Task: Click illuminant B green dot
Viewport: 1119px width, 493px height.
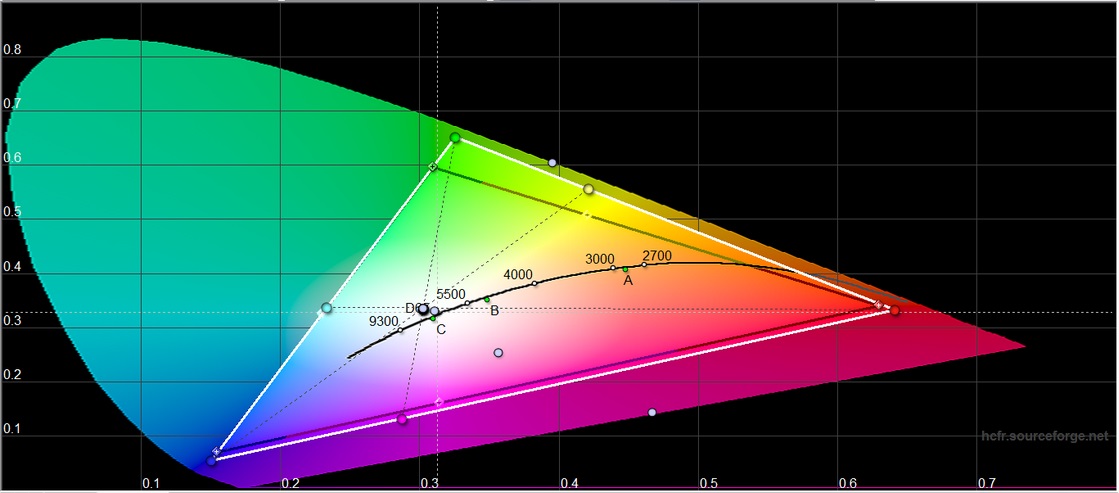Action: (x=487, y=300)
